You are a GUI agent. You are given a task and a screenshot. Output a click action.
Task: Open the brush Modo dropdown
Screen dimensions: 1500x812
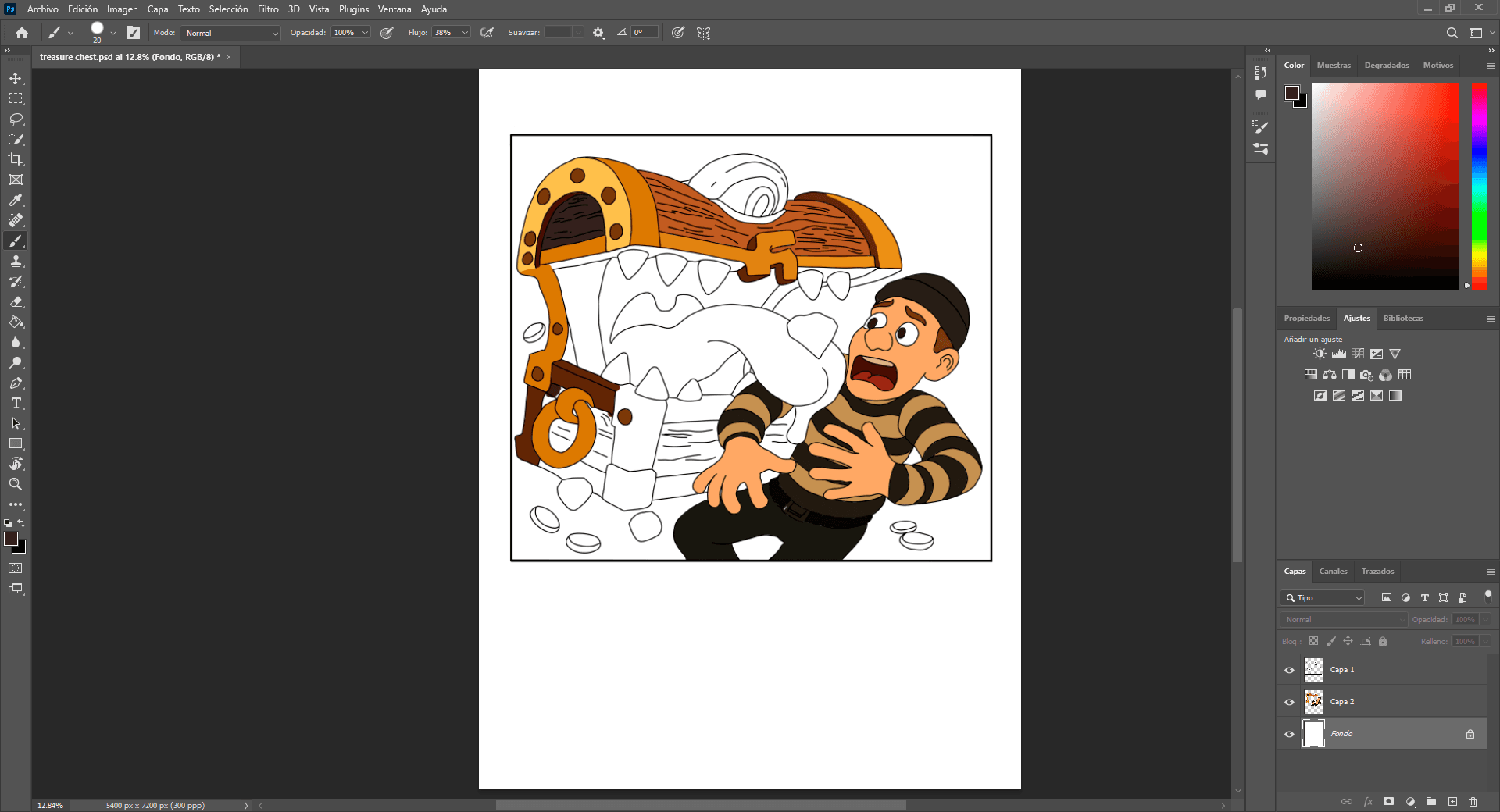[230, 33]
